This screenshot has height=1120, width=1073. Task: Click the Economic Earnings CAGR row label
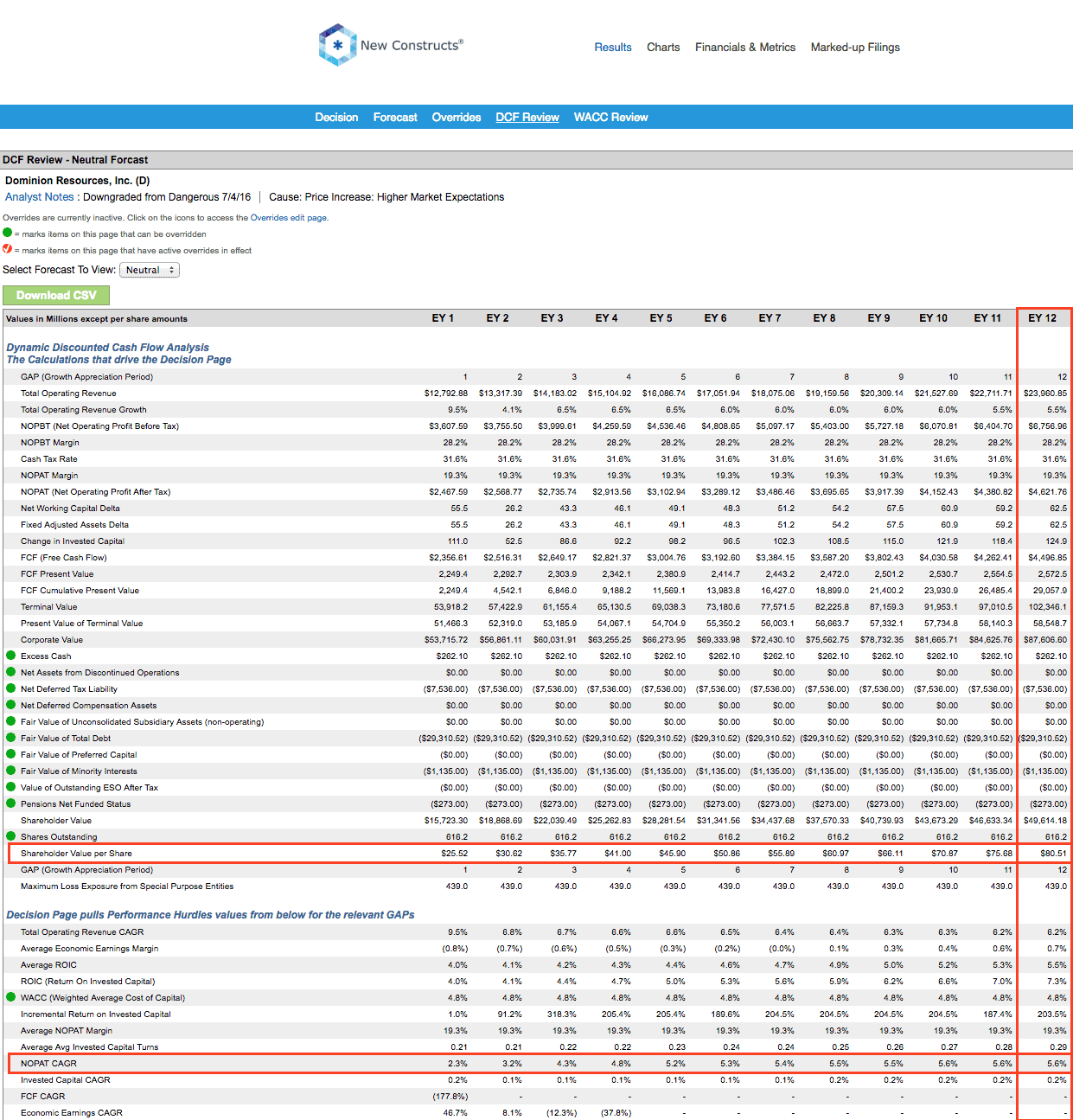72,1113
